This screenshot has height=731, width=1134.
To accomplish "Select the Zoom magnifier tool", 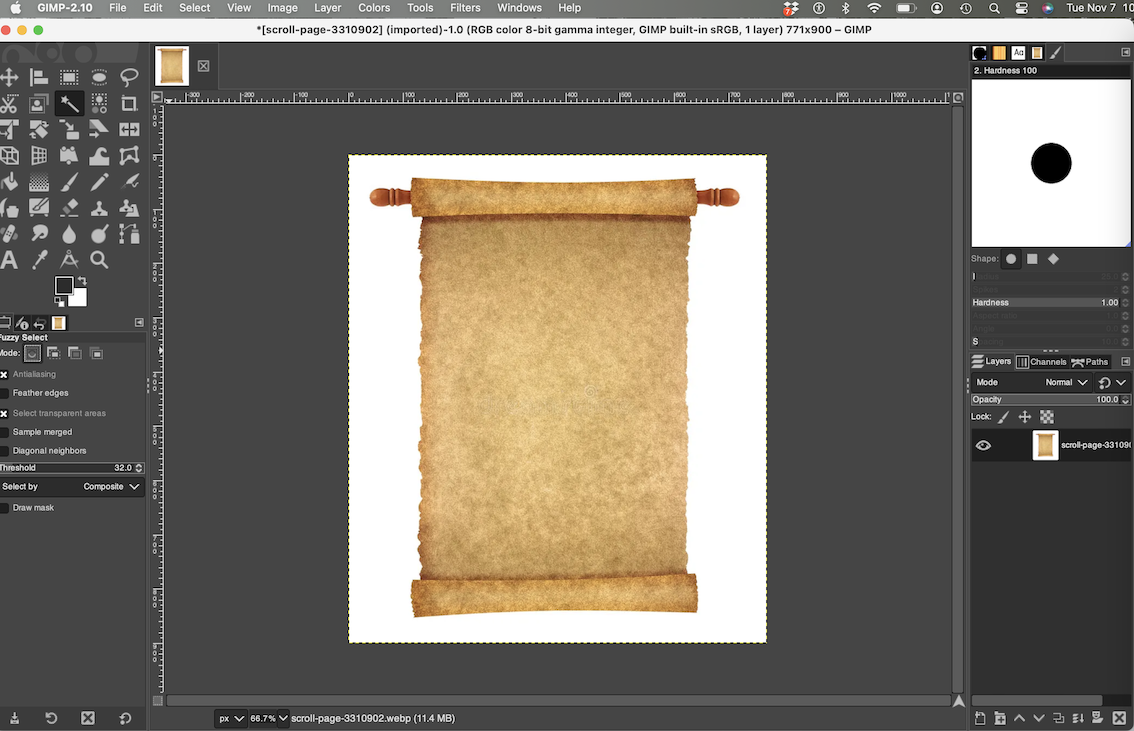I will click(x=99, y=260).
